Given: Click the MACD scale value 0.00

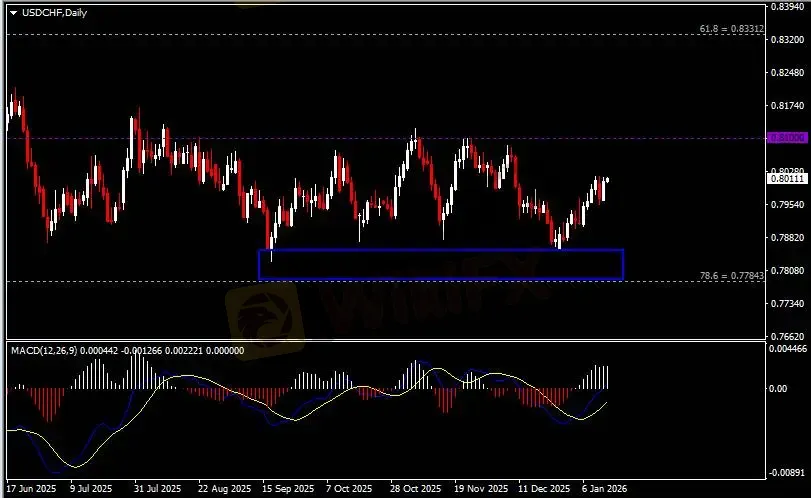Looking at the screenshot, I should click(x=778, y=388).
